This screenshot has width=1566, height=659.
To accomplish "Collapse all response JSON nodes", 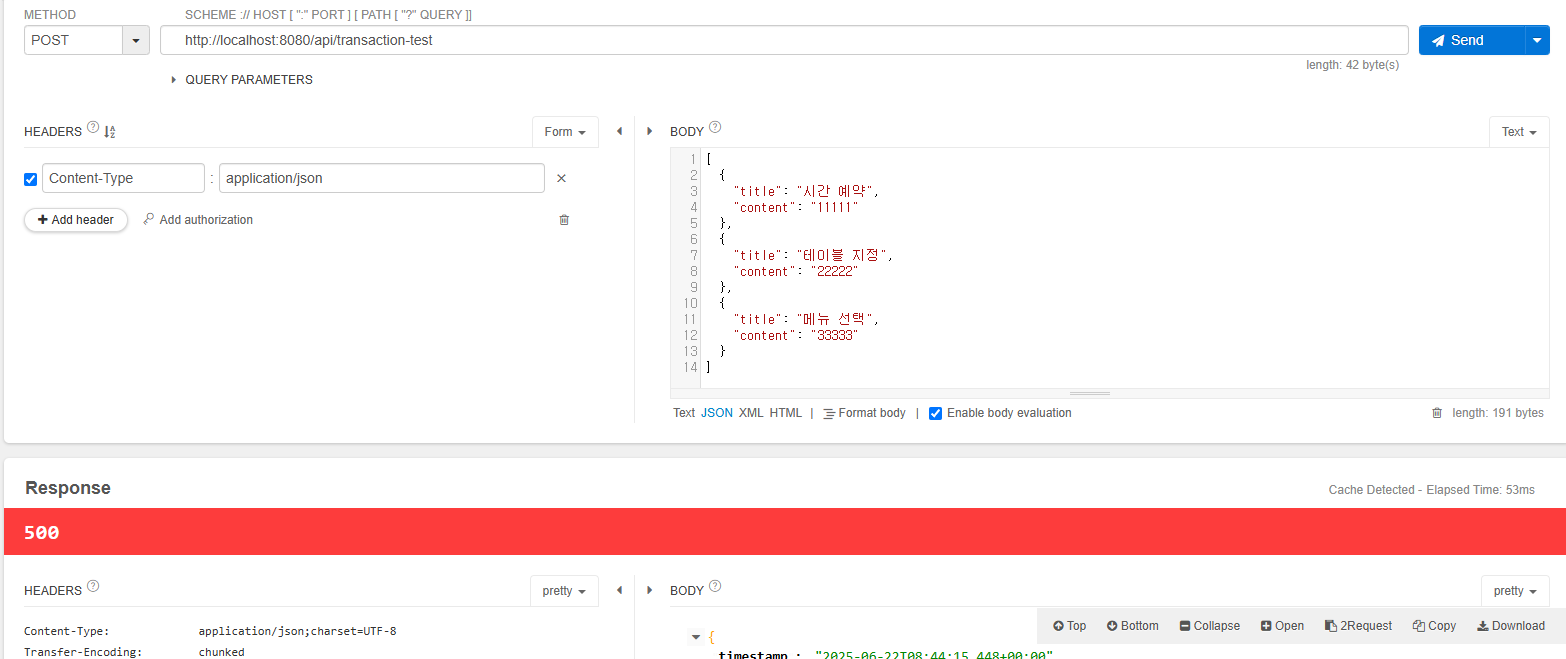I will [1210, 626].
